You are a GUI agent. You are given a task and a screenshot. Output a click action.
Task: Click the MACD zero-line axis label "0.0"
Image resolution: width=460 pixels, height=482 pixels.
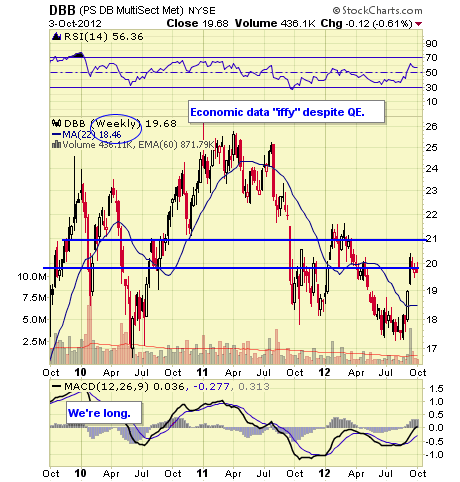436,428
